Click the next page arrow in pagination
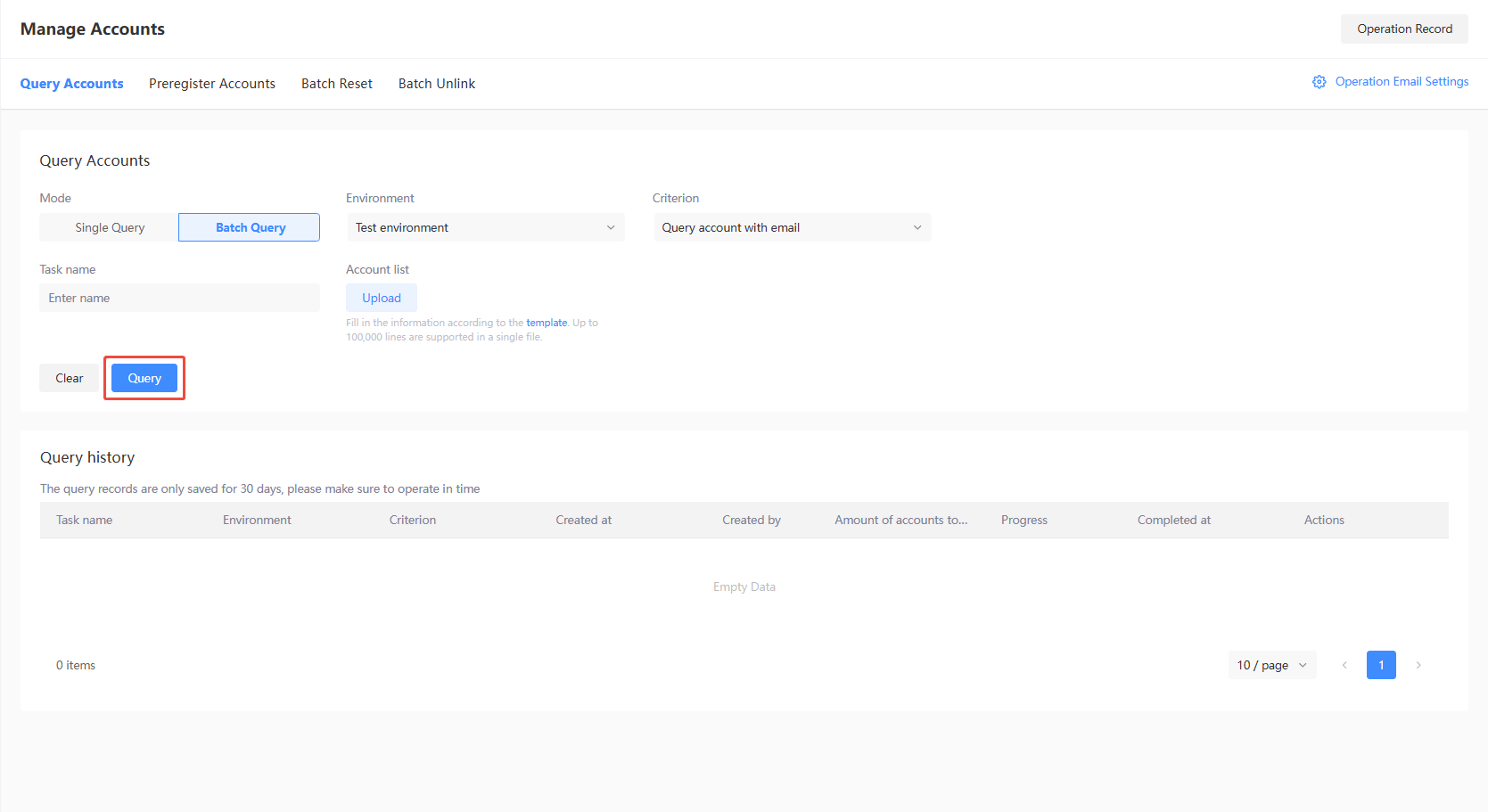Image resolution: width=1488 pixels, height=812 pixels. tap(1418, 665)
